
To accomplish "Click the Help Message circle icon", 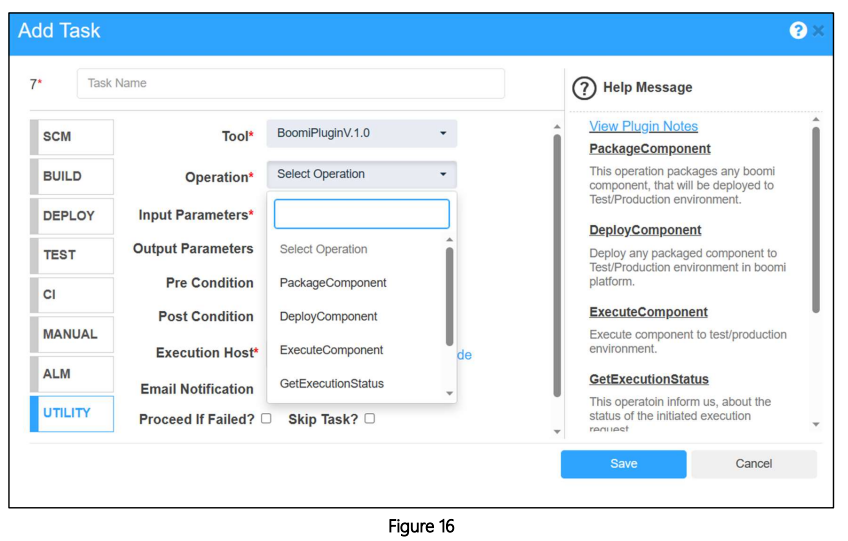I will (x=584, y=88).
